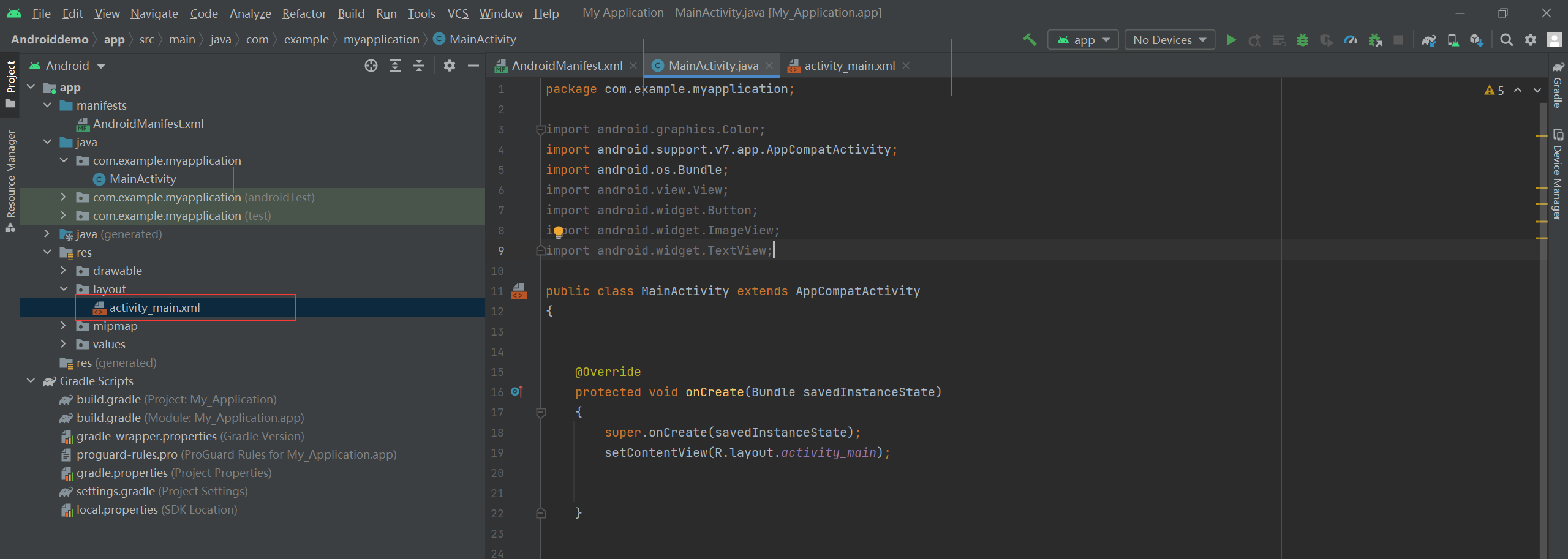Open the Project tool window tab

click(10, 84)
